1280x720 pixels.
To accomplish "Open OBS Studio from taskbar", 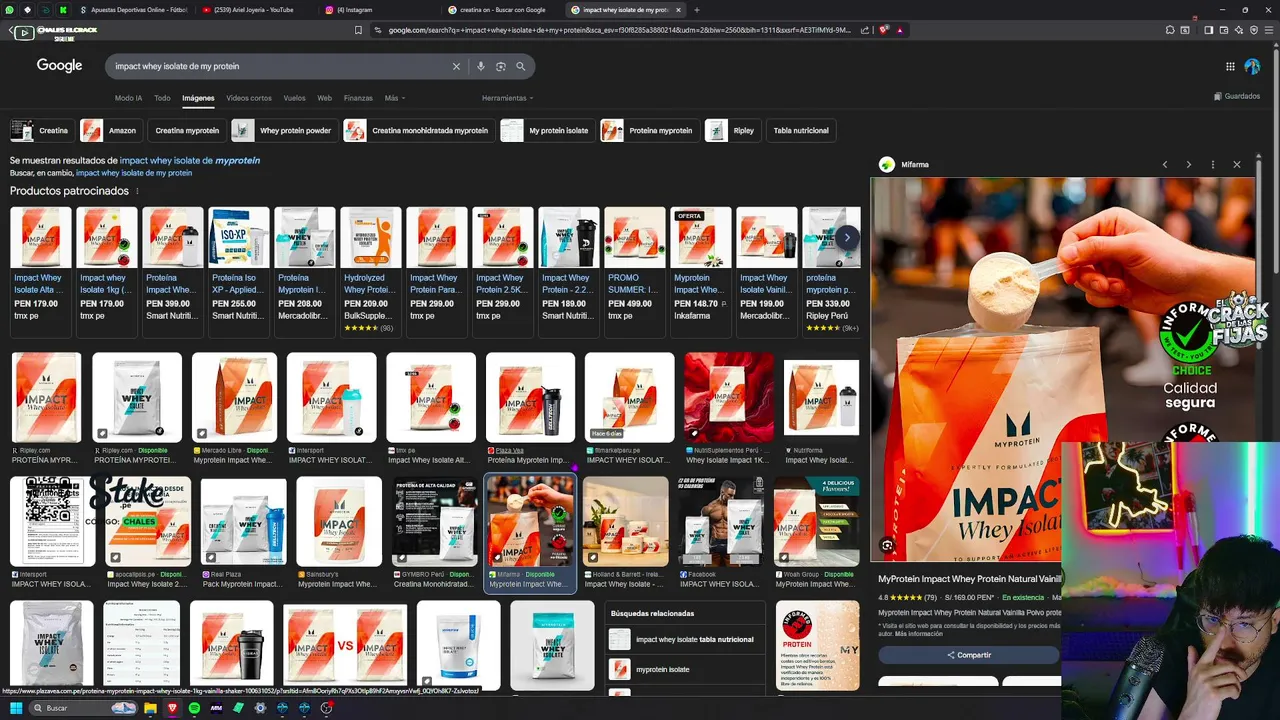I will [x=326, y=708].
